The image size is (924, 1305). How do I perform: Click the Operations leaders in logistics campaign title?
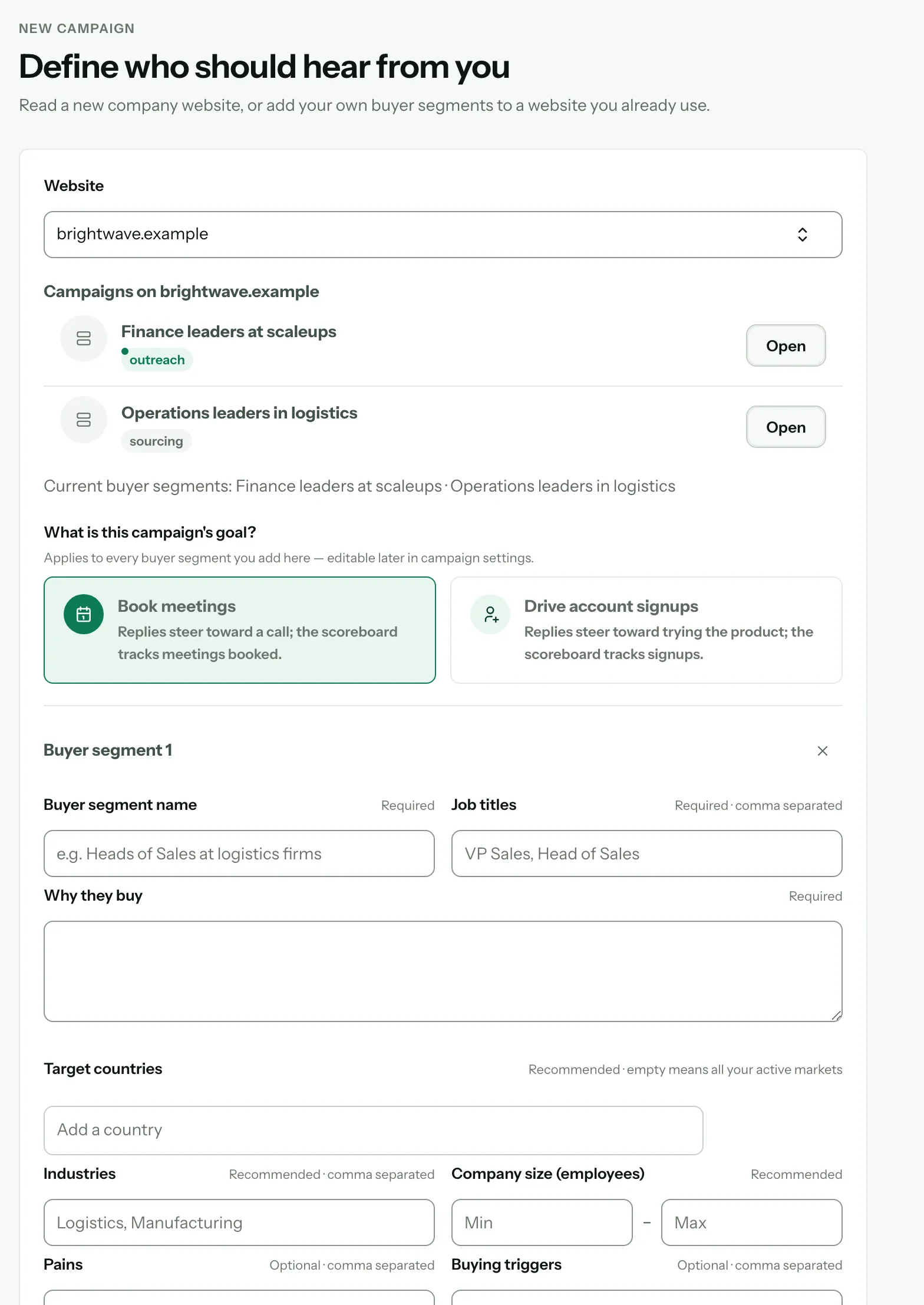pos(239,413)
